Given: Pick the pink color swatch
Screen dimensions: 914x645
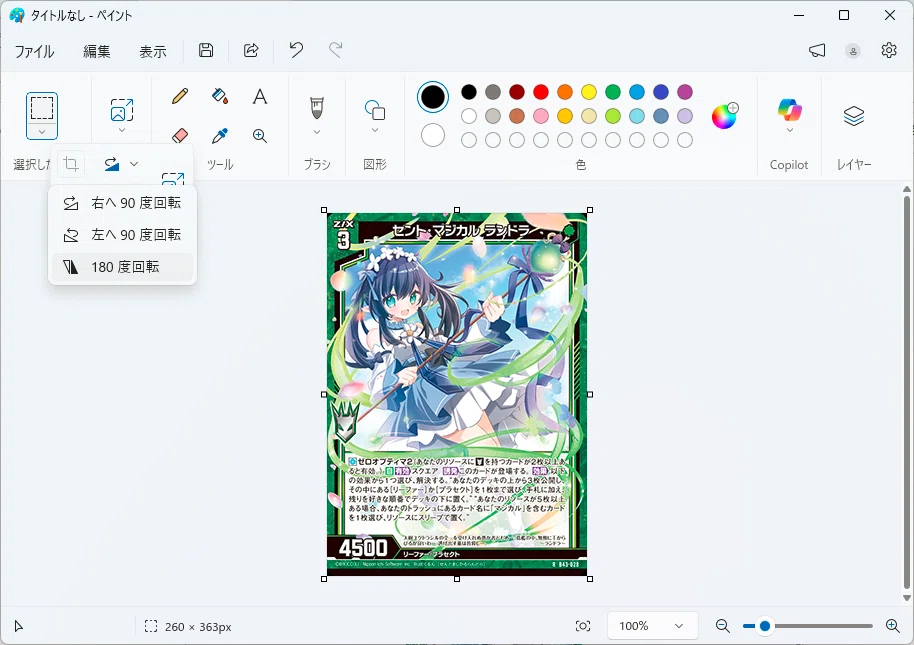Looking at the screenshot, I should (x=540, y=116).
